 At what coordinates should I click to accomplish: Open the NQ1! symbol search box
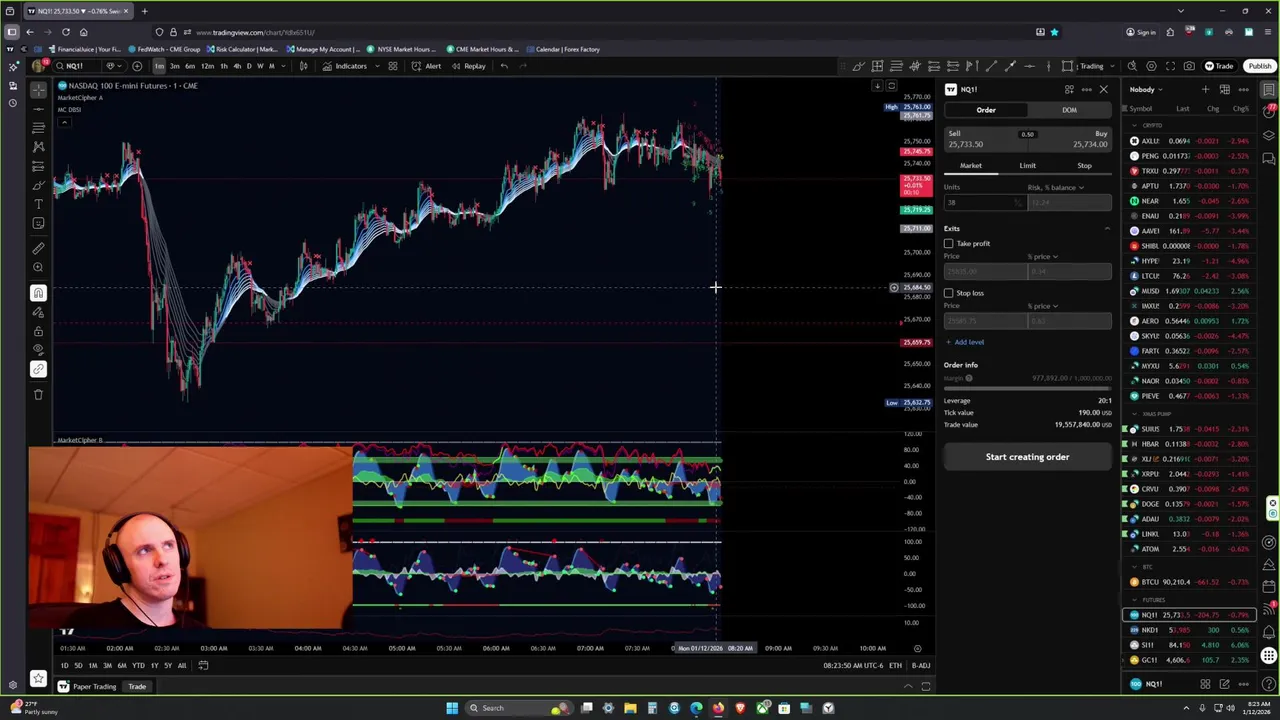coord(75,66)
